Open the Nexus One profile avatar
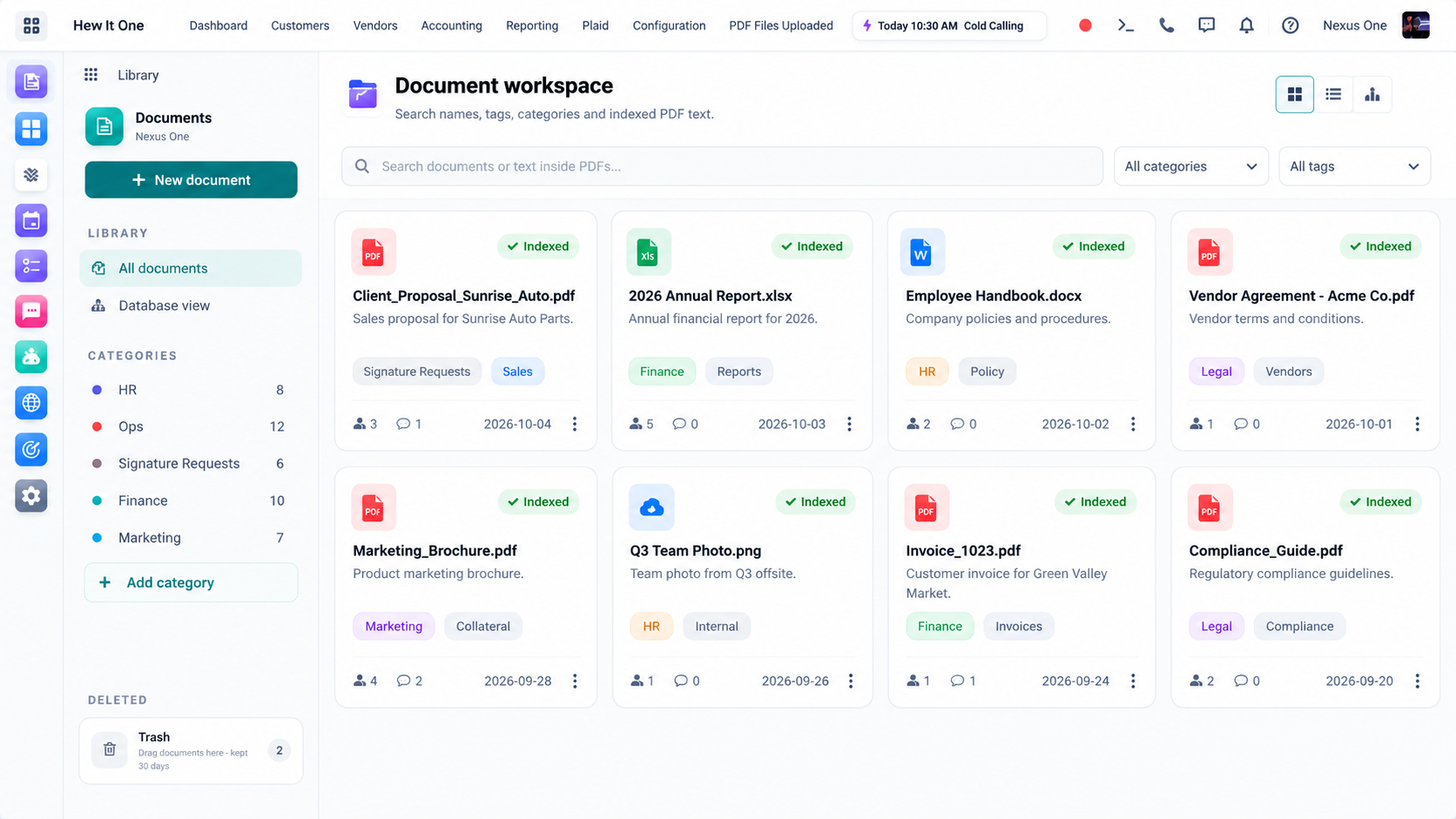 (x=1416, y=25)
